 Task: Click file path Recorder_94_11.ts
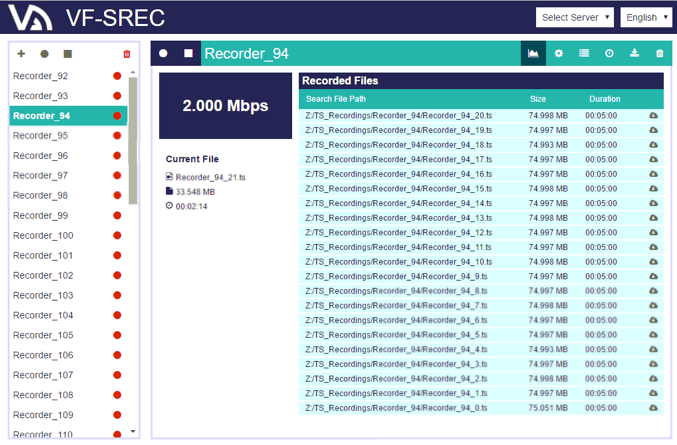click(x=398, y=247)
